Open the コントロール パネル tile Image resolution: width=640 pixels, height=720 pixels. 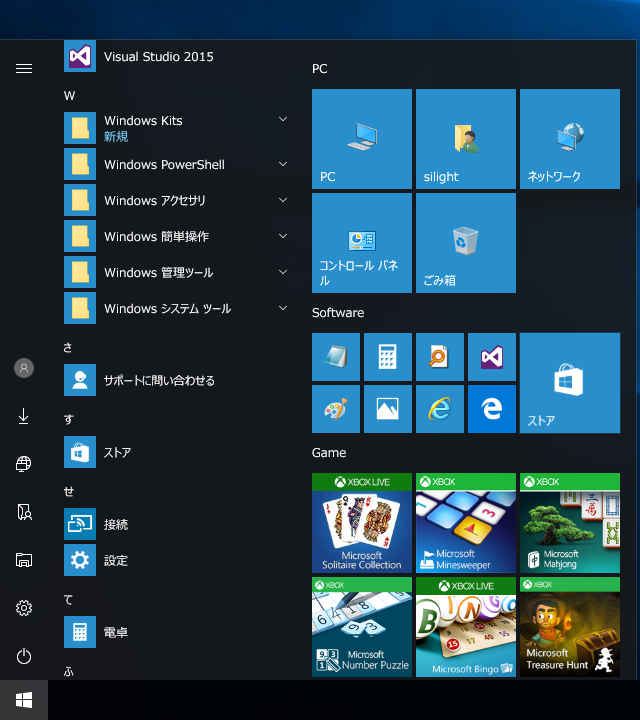(362, 243)
